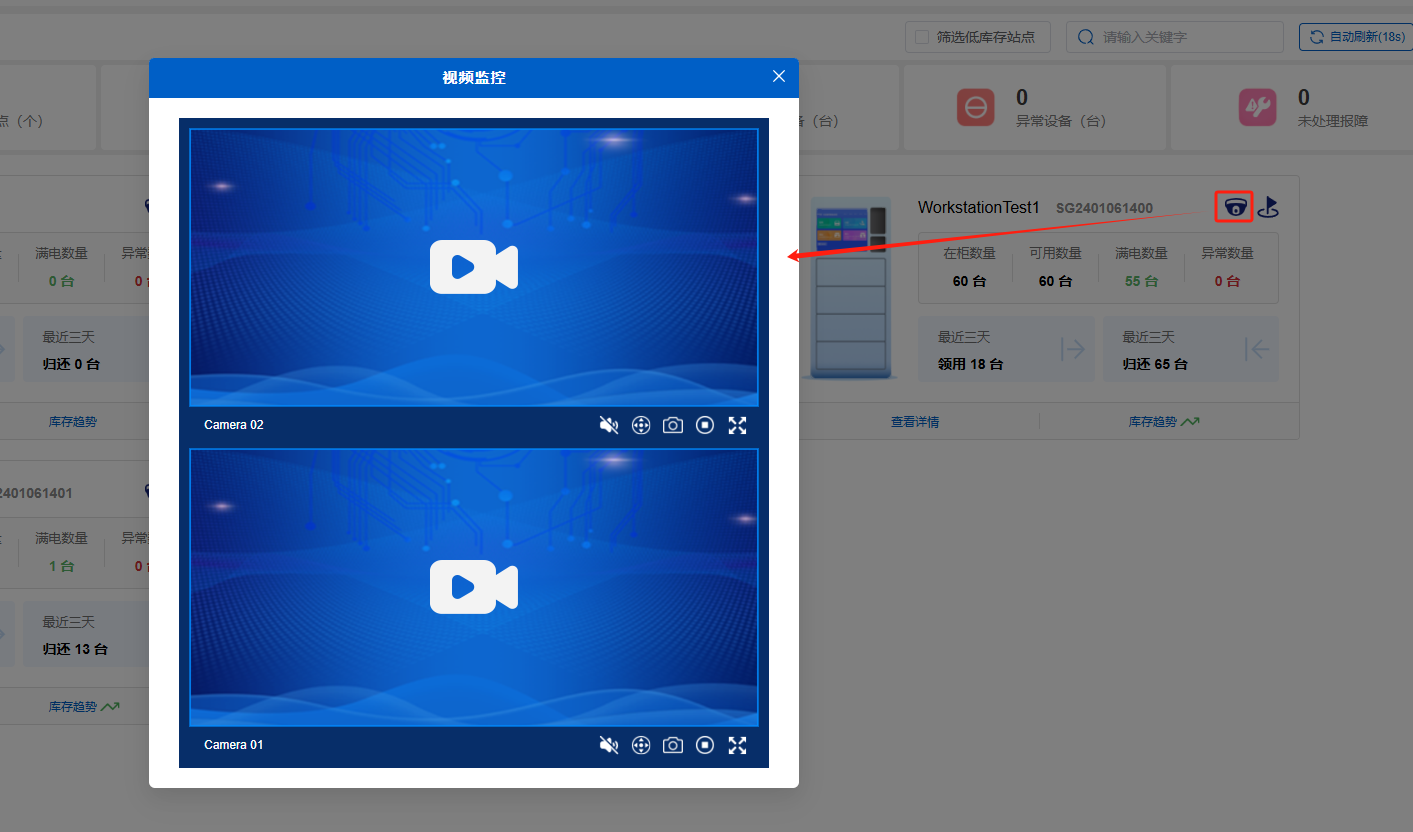This screenshot has width=1413, height=832.
Task: Take snapshot of Camera 02 feed
Action: click(x=673, y=425)
